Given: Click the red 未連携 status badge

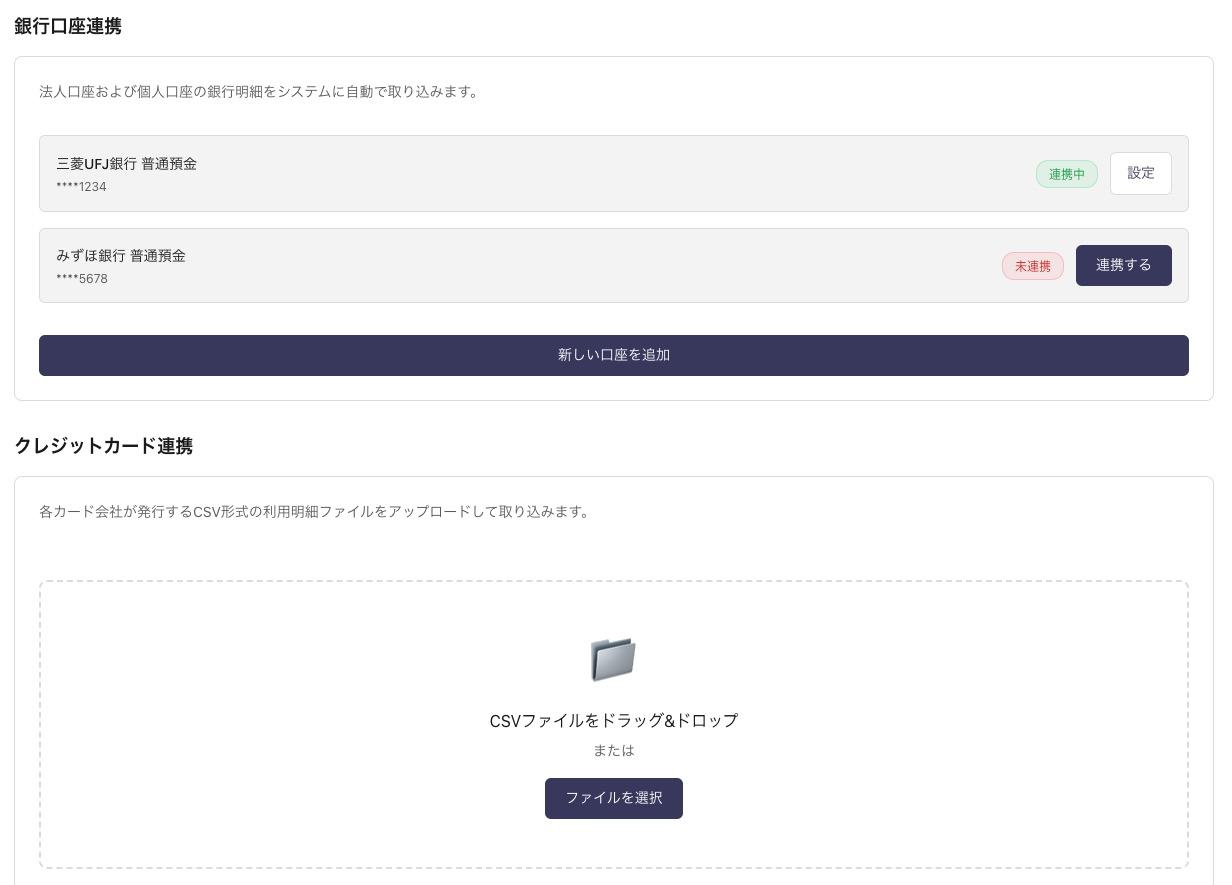Looking at the screenshot, I should click(x=1032, y=266).
